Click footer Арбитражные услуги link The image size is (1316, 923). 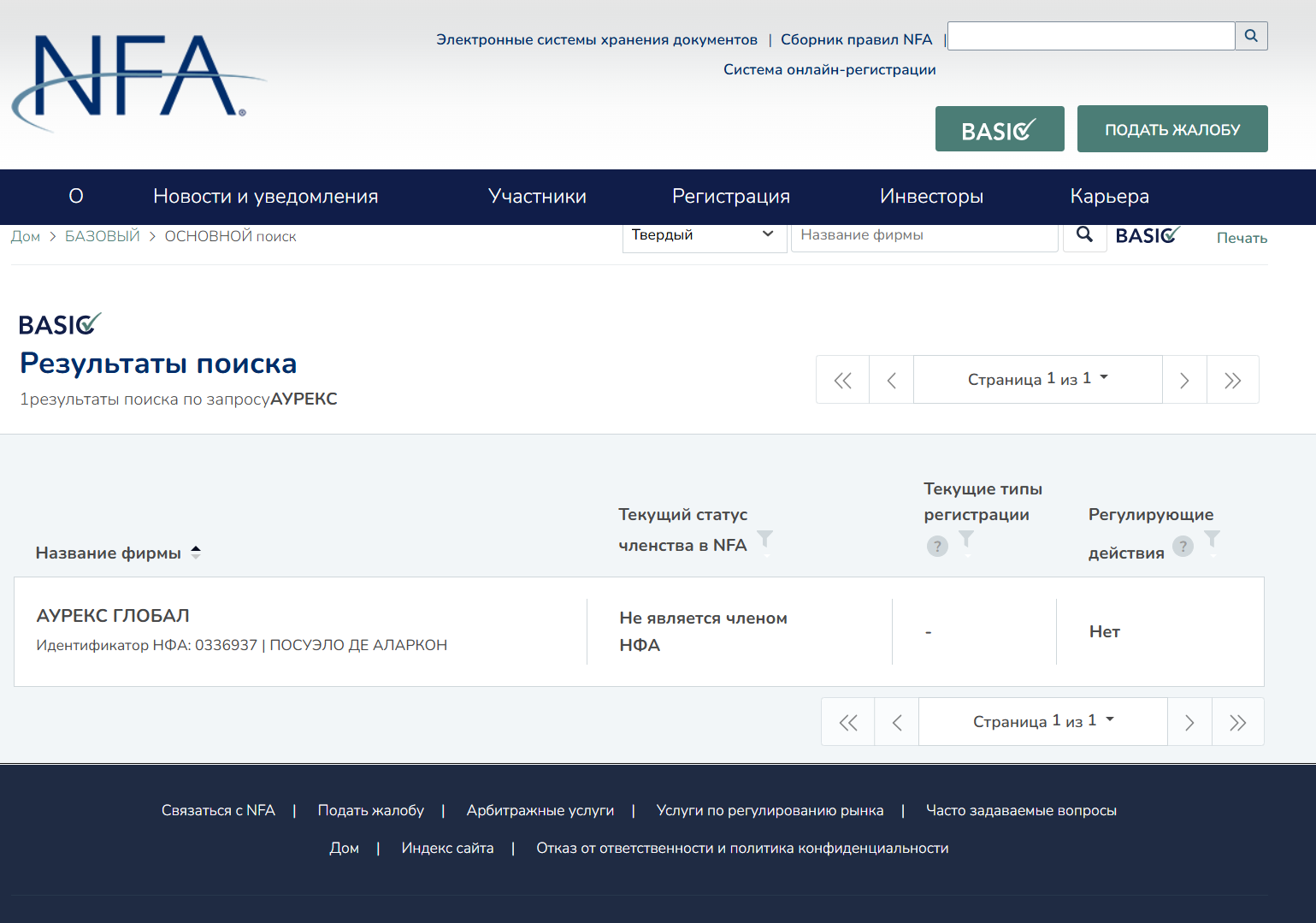(x=540, y=810)
